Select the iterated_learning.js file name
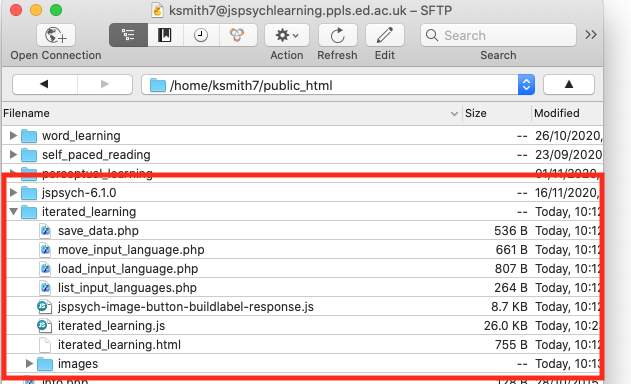This screenshot has width=631, height=384. [111, 326]
